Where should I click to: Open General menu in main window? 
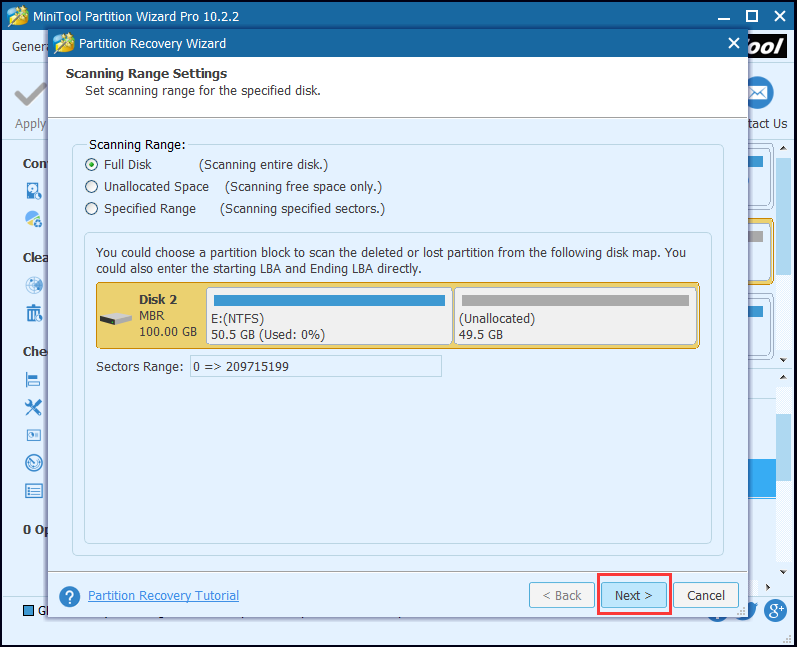pyautogui.click(x=29, y=46)
